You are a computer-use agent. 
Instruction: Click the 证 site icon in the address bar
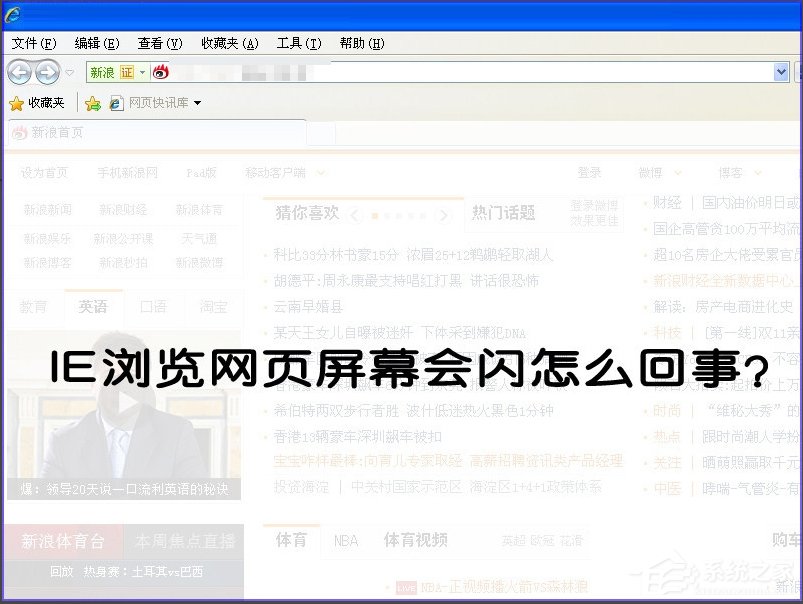coord(128,71)
